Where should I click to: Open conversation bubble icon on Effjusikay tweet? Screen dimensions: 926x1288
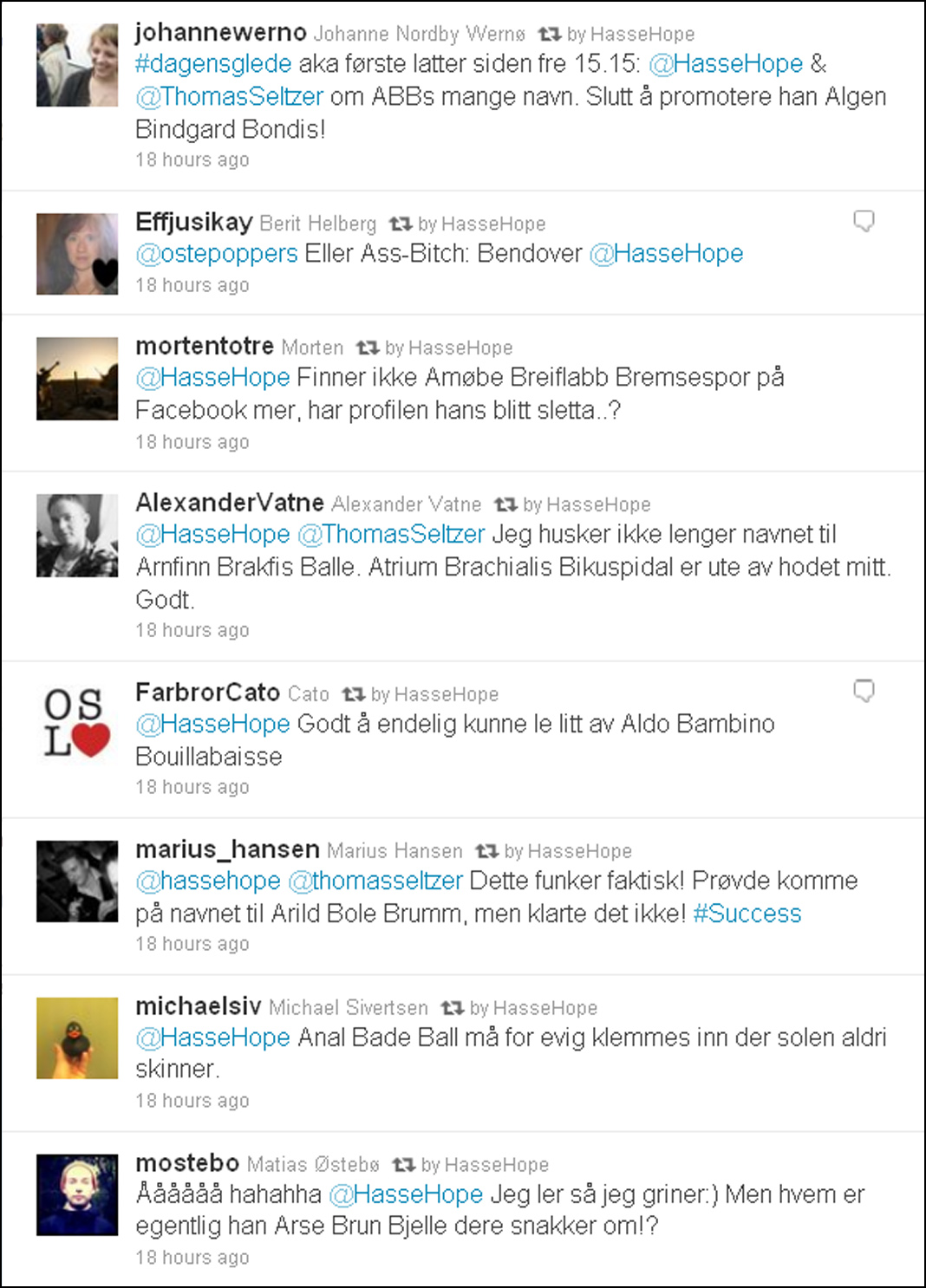point(864,221)
